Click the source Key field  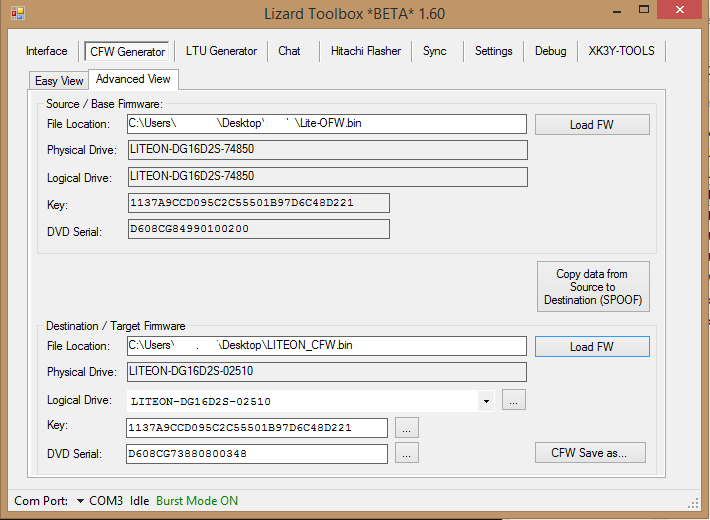pyautogui.click(x=259, y=203)
